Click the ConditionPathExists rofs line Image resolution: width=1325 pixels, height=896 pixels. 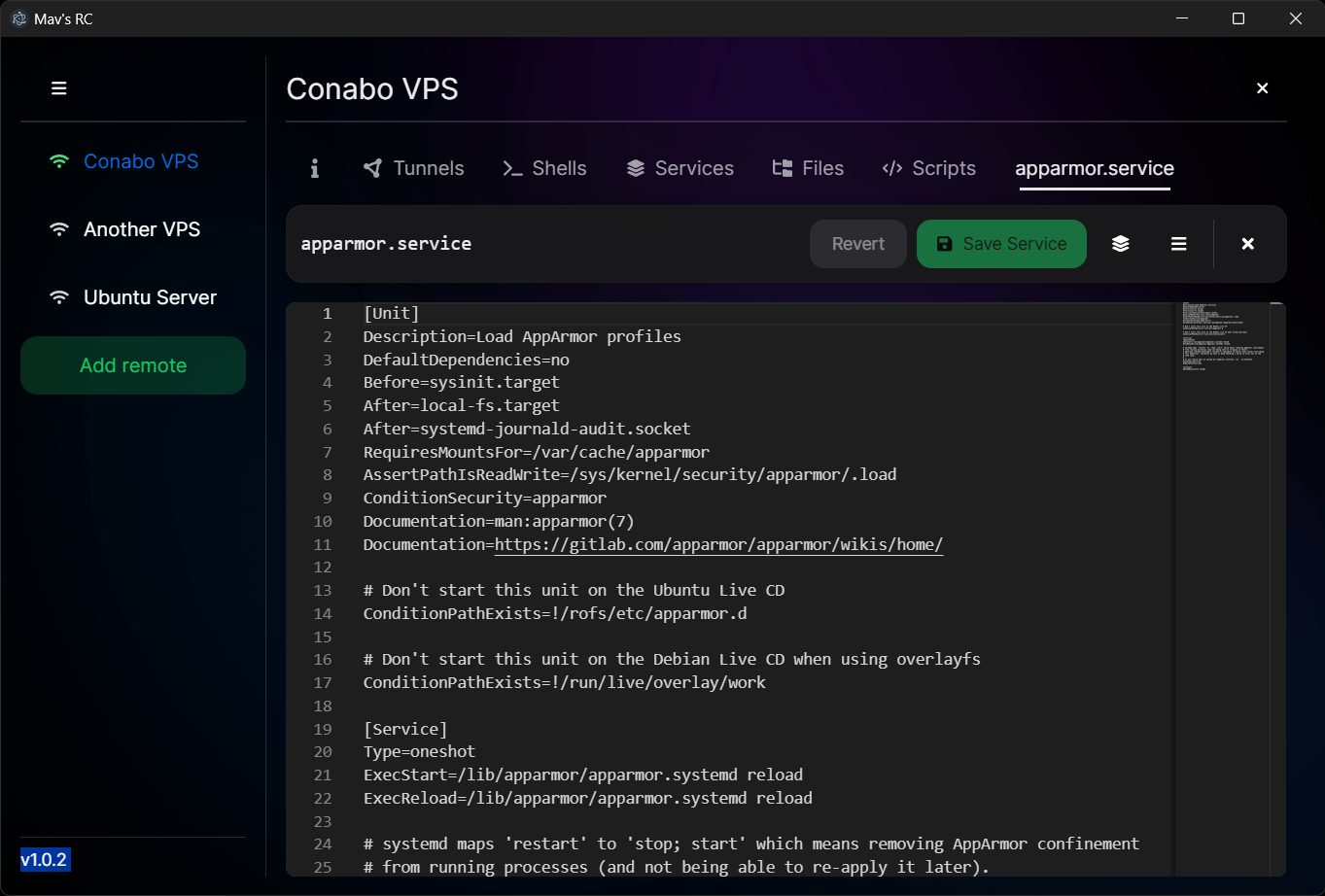pyautogui.click(x=555, y=613)
